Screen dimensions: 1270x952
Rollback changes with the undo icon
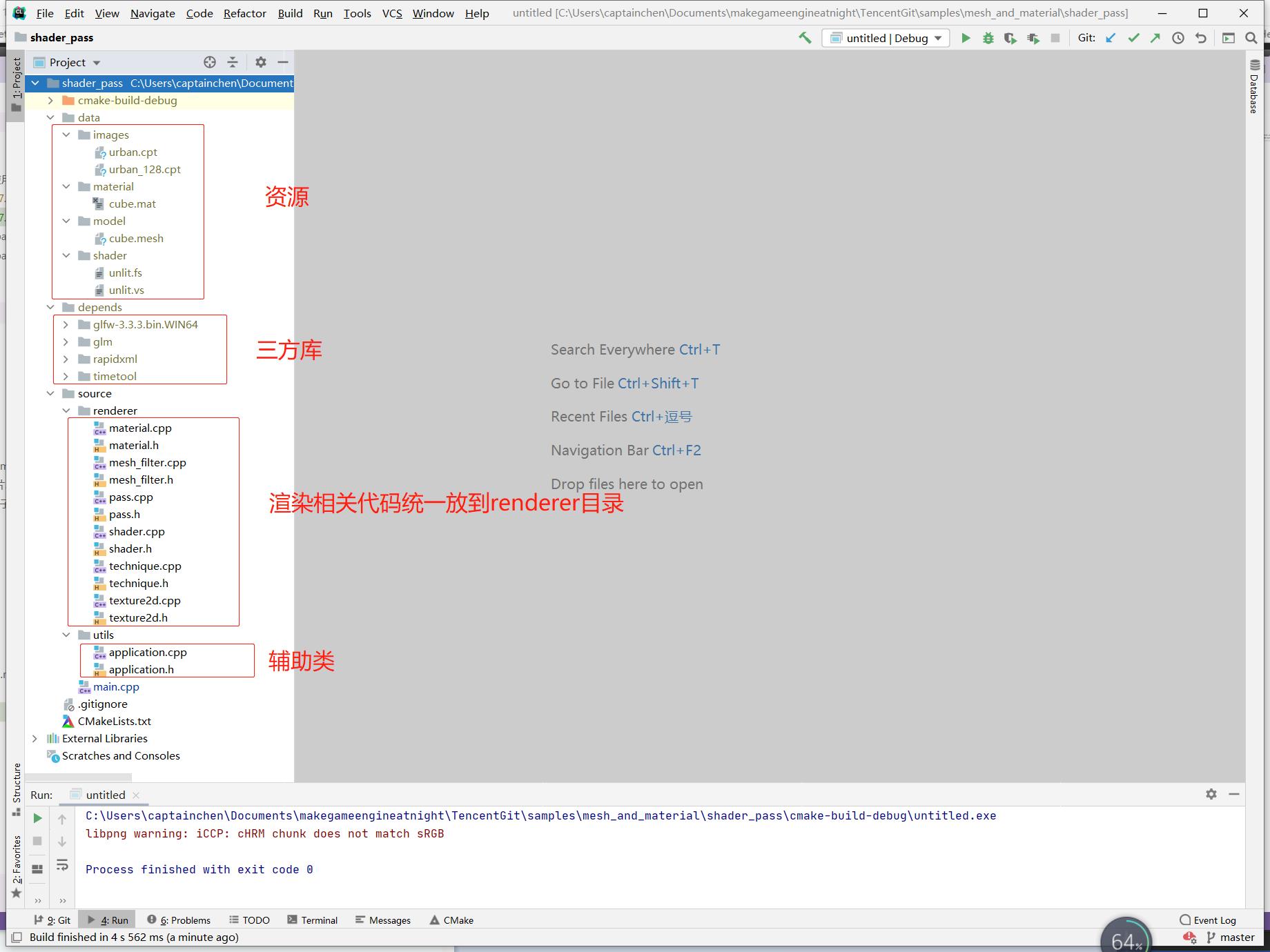[x=1201, y=38]
